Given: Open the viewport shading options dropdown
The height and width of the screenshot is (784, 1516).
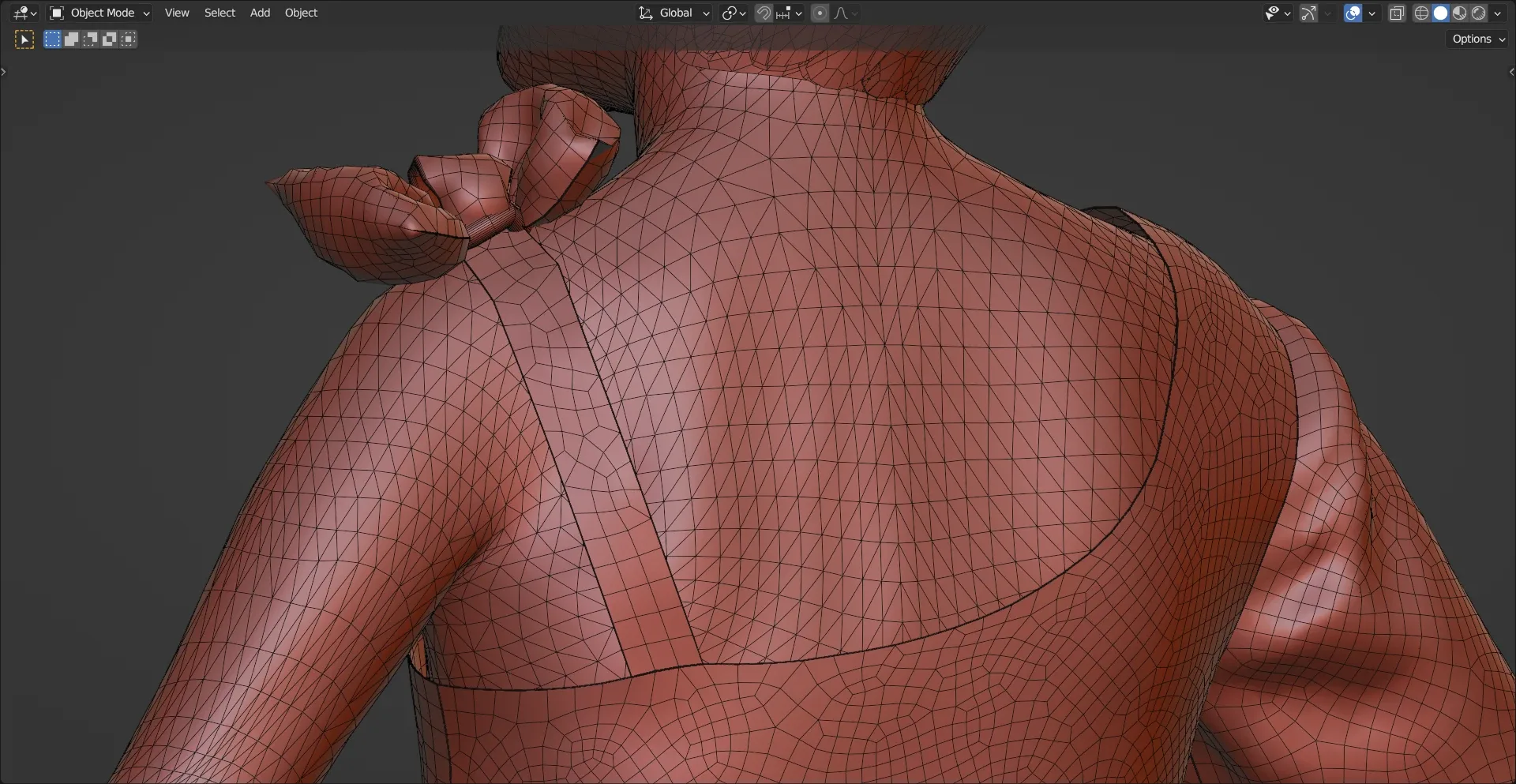Looking at the screenshot, I should [x=1497, y=13].
